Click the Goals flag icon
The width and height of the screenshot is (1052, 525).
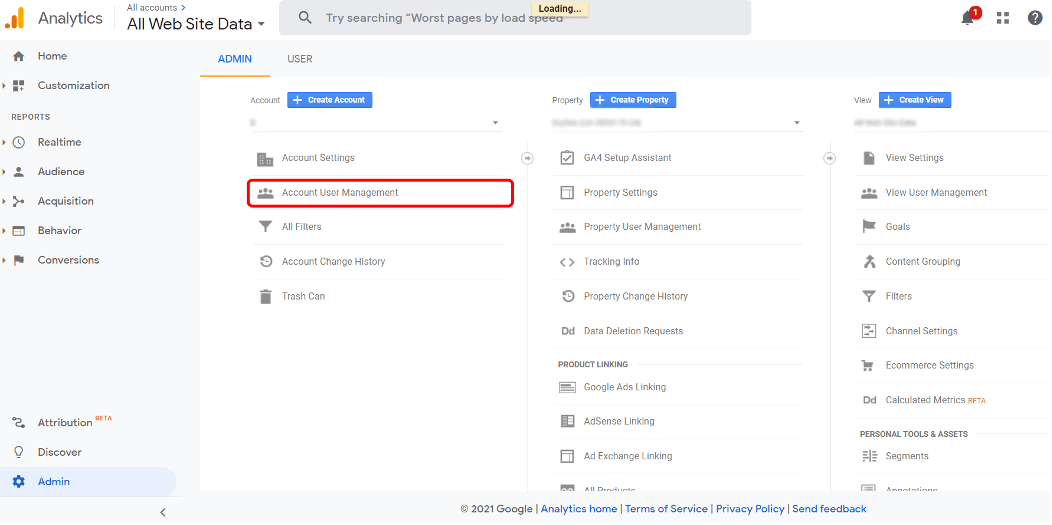coord(869,227)
